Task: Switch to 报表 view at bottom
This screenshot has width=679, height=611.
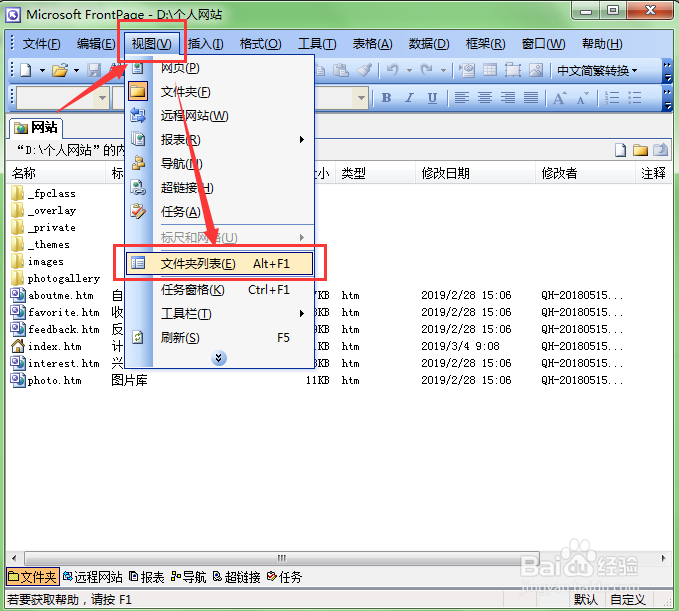Action: 147,577
